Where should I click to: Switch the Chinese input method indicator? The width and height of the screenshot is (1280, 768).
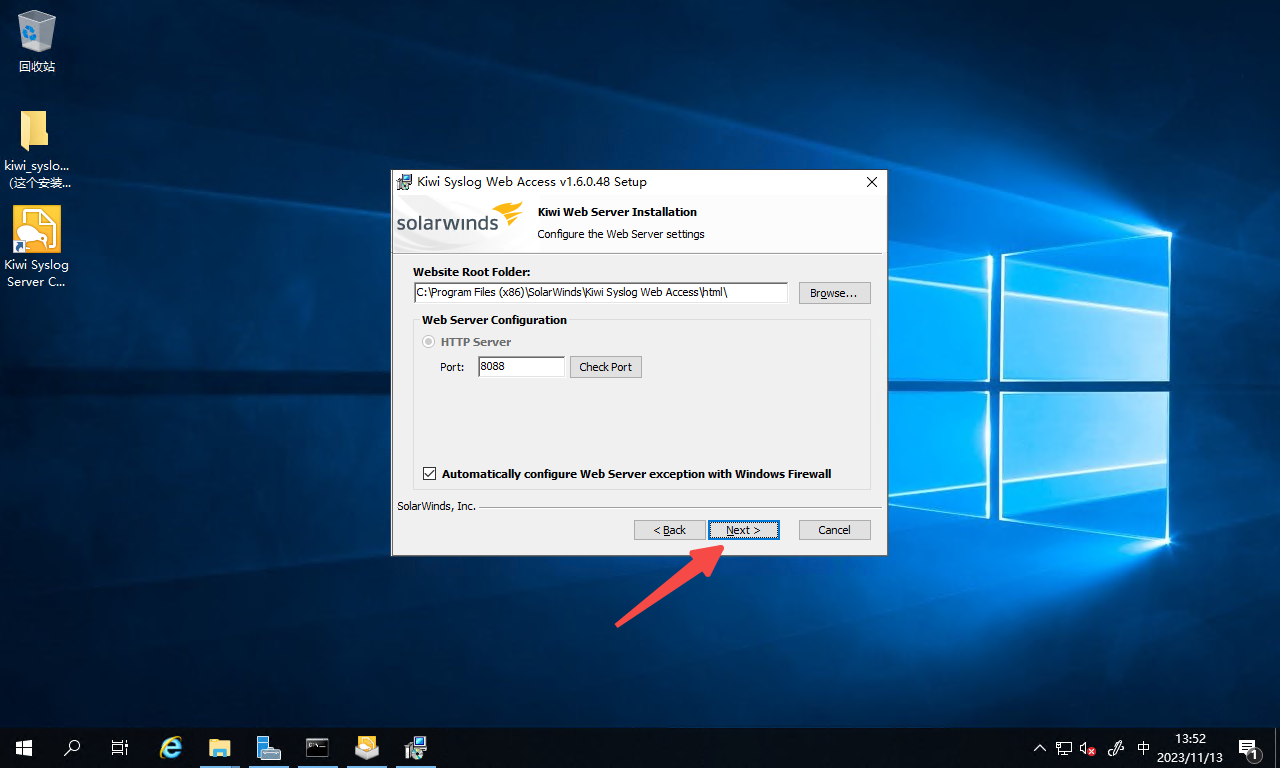pos(1143,748)
